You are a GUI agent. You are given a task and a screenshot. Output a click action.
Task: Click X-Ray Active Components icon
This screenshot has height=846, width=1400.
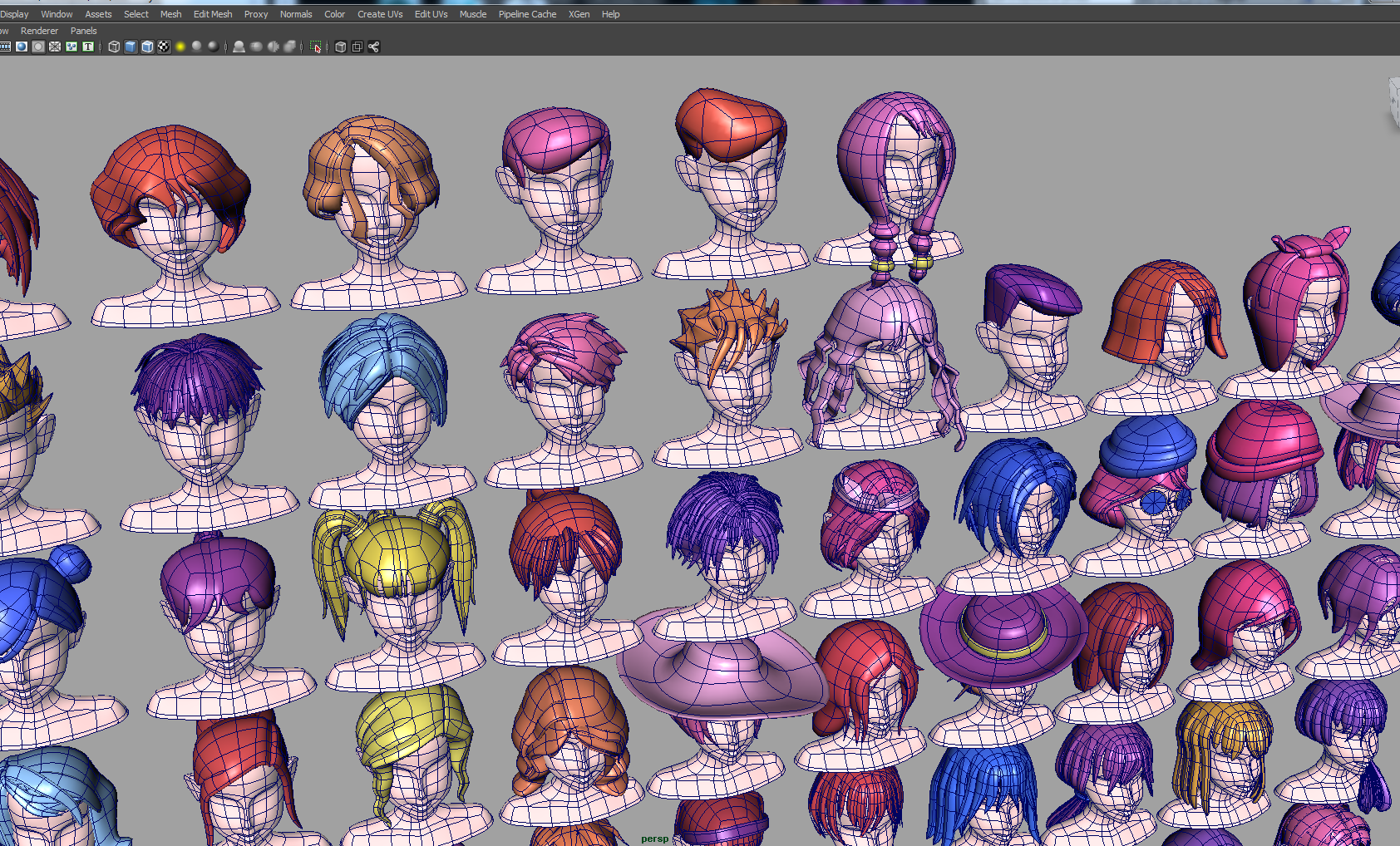click(x=357, y=47)
